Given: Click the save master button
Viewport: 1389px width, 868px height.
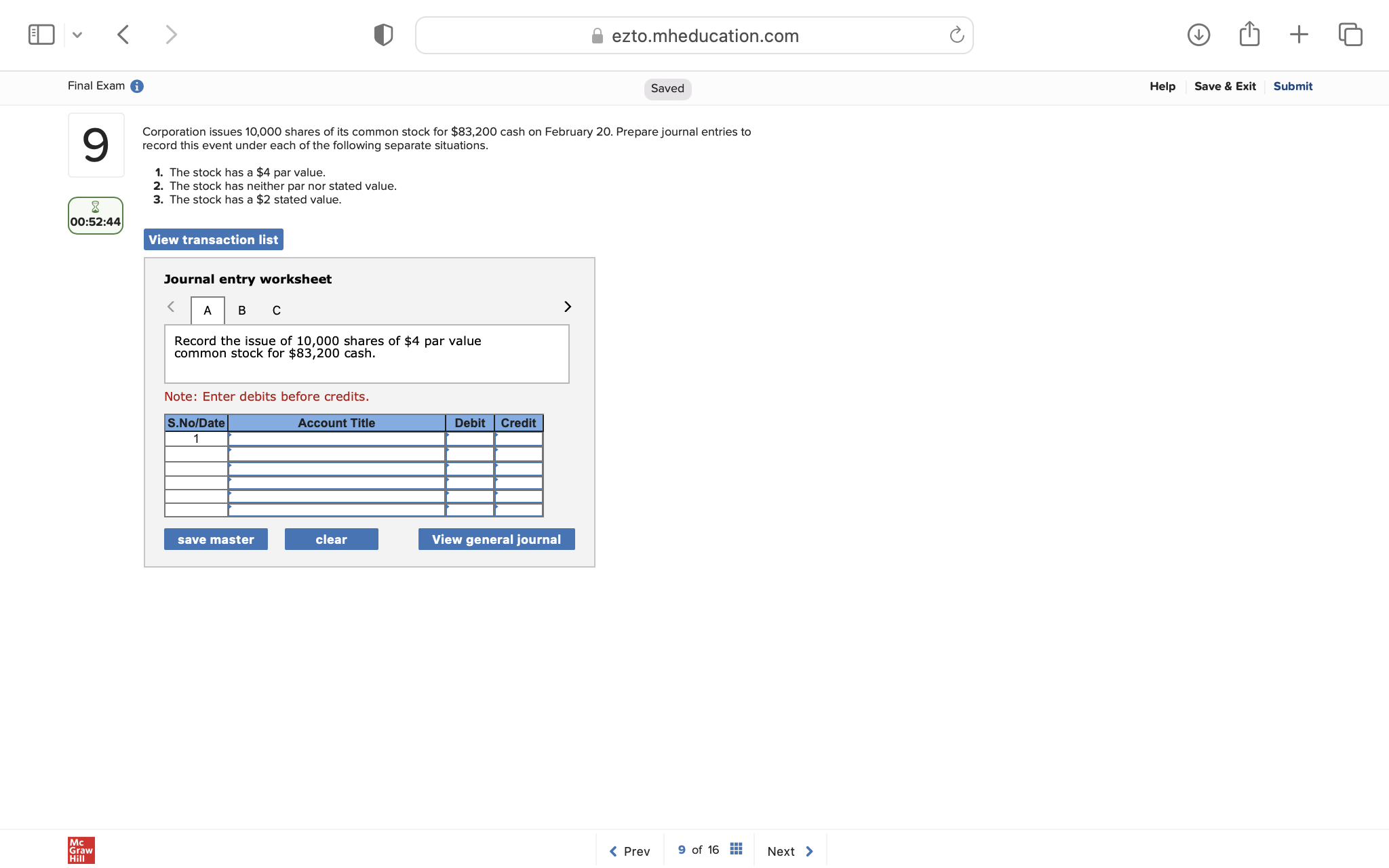Looking at the screenshot, I should click(216, 538).
